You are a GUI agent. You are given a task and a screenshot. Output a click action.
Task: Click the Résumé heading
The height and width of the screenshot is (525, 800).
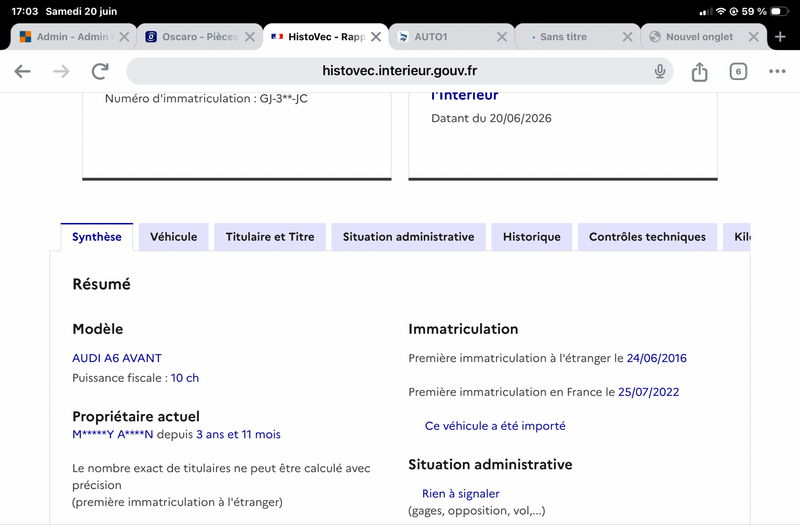point(102,284)
